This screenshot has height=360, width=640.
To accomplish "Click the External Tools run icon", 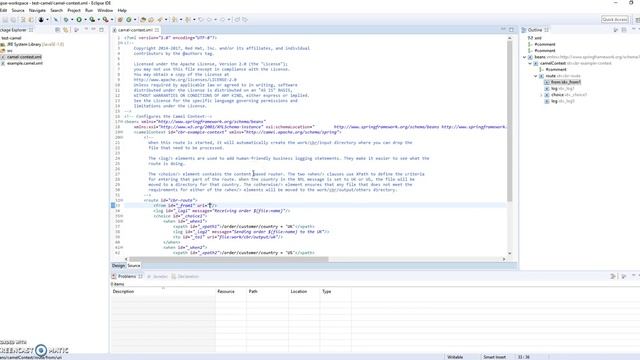I will 106,20.
